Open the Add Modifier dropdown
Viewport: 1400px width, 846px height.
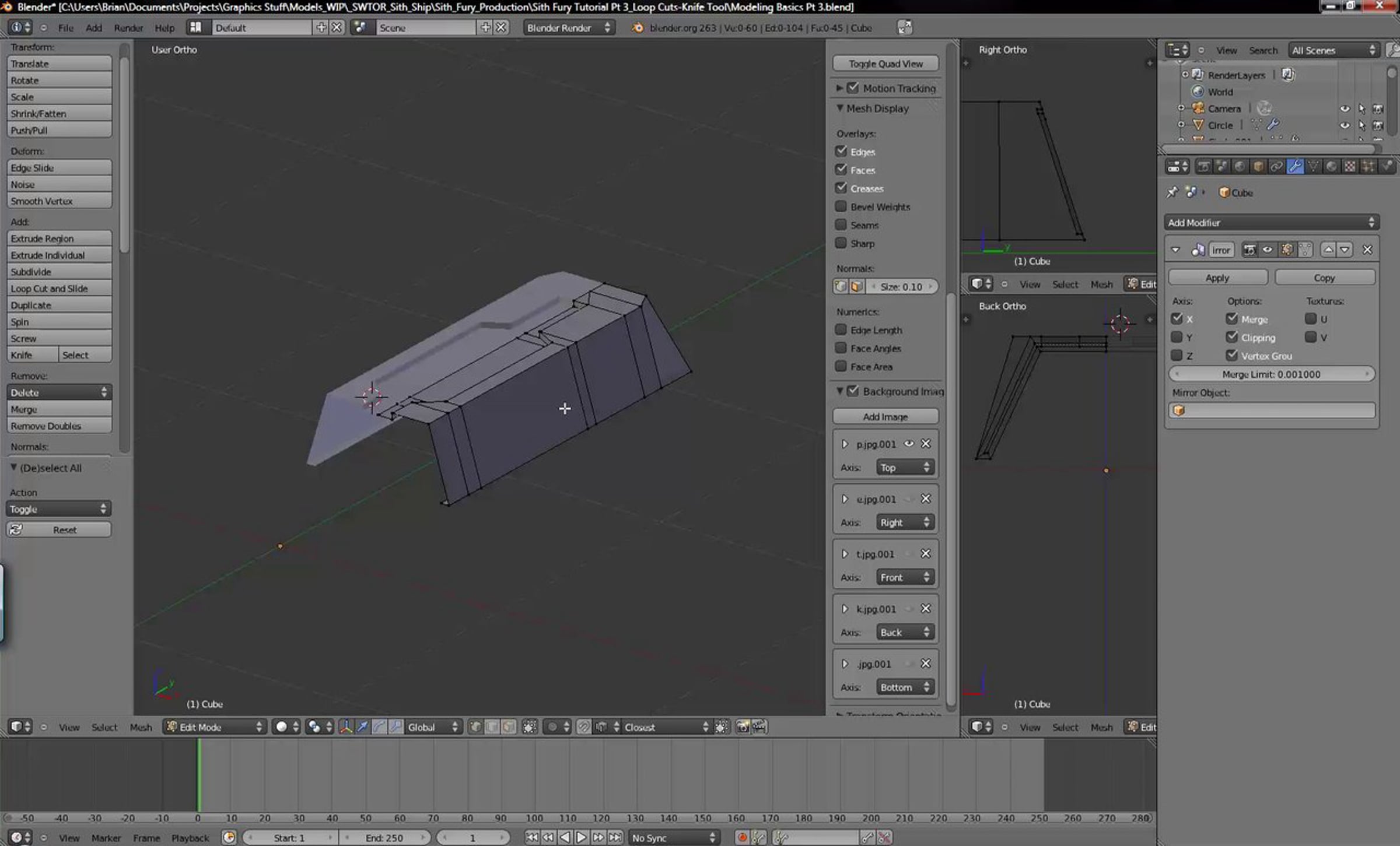coord(1271,222)
